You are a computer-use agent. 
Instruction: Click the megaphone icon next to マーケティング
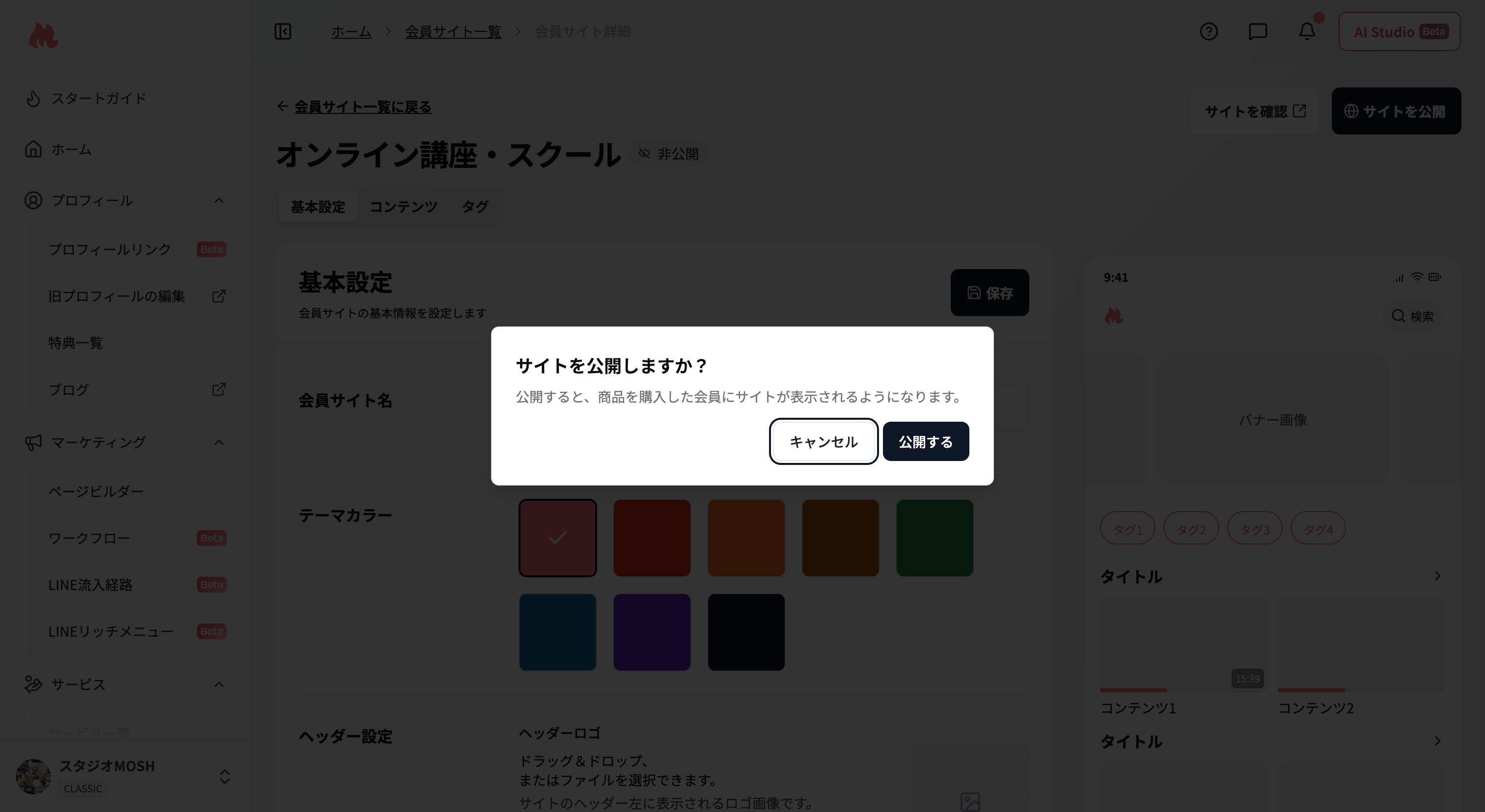coord(33,442)
